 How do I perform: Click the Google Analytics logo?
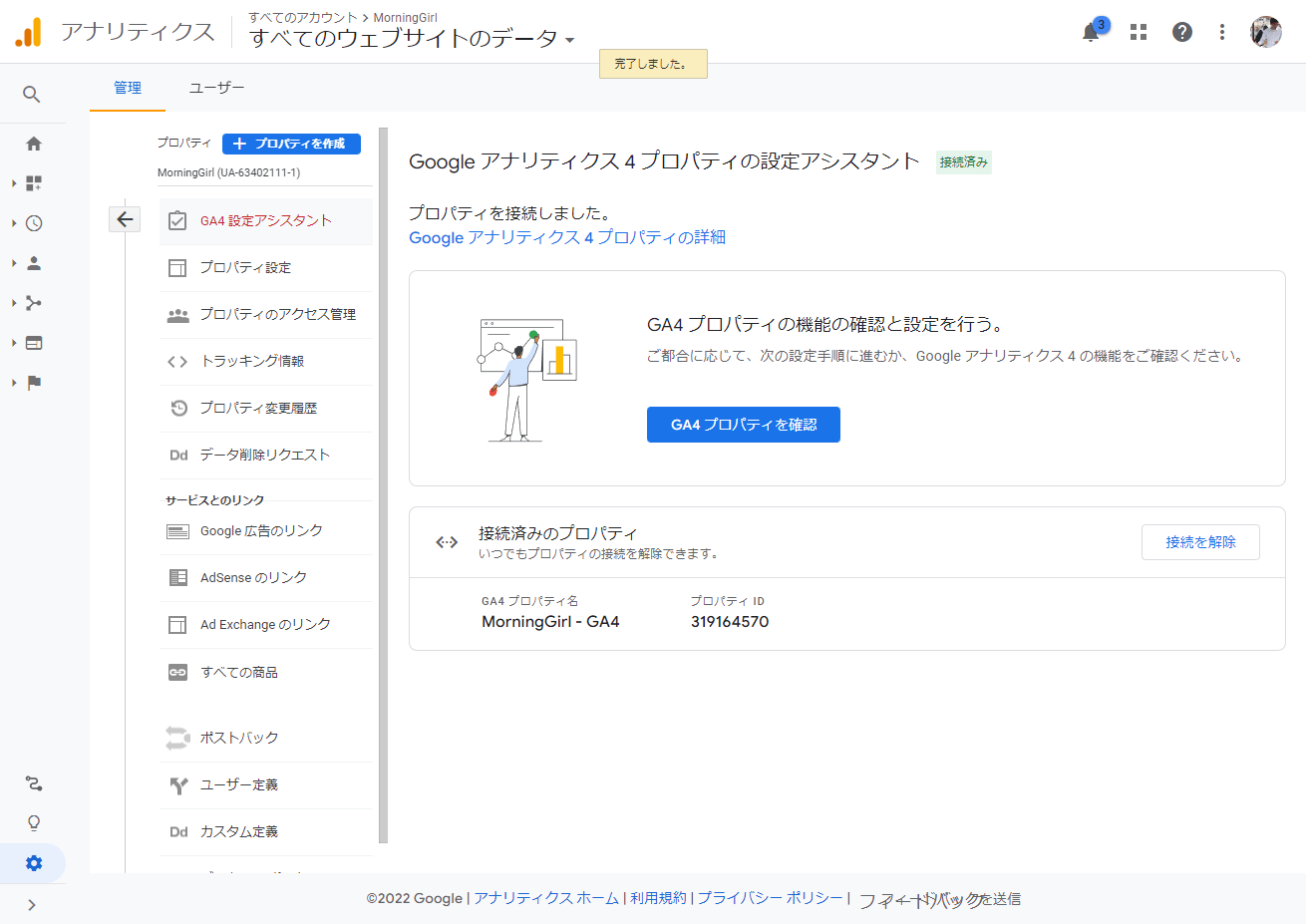coord(28,32)
